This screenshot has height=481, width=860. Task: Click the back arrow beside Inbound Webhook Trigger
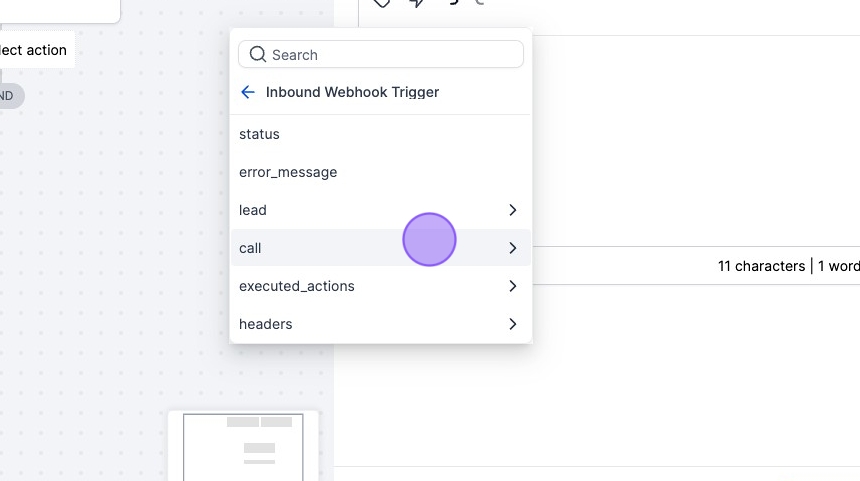click(x=248, y=92)
